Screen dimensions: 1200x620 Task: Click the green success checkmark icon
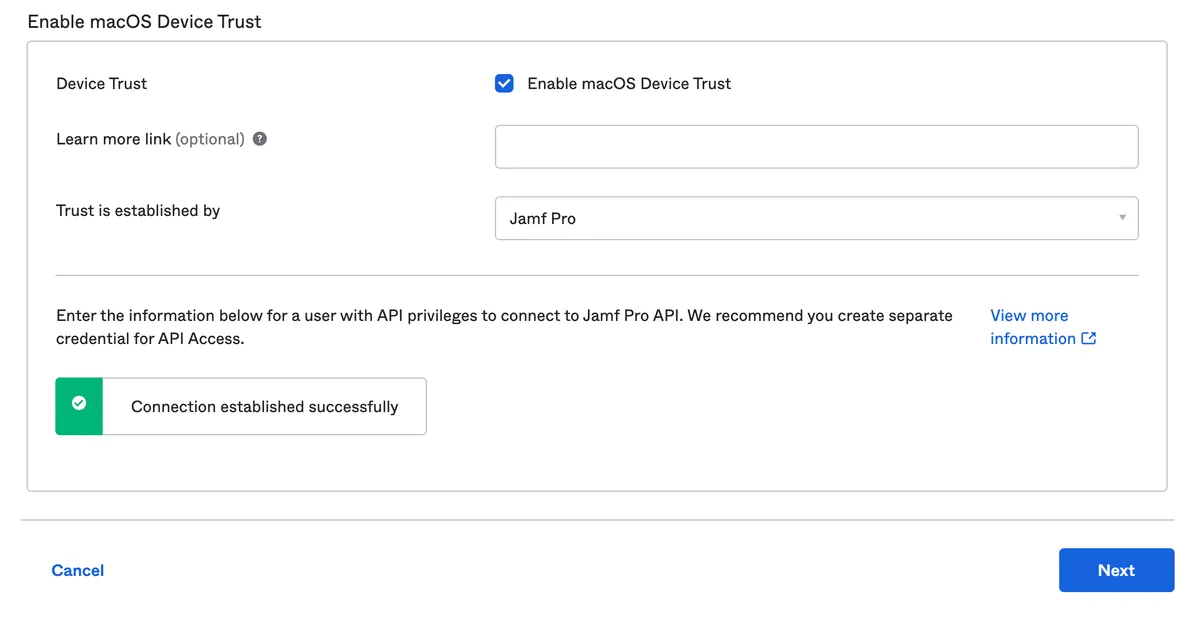[x=79, y=404]
